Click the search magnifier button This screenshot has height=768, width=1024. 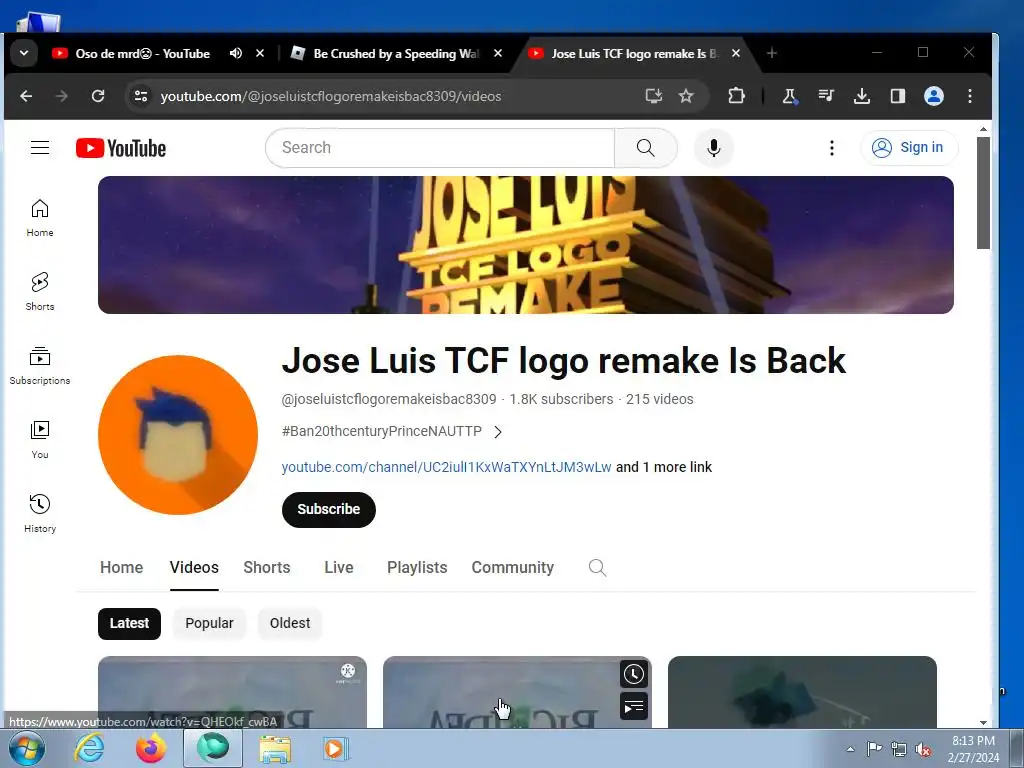pyautogui.click(x=645, y=148)
